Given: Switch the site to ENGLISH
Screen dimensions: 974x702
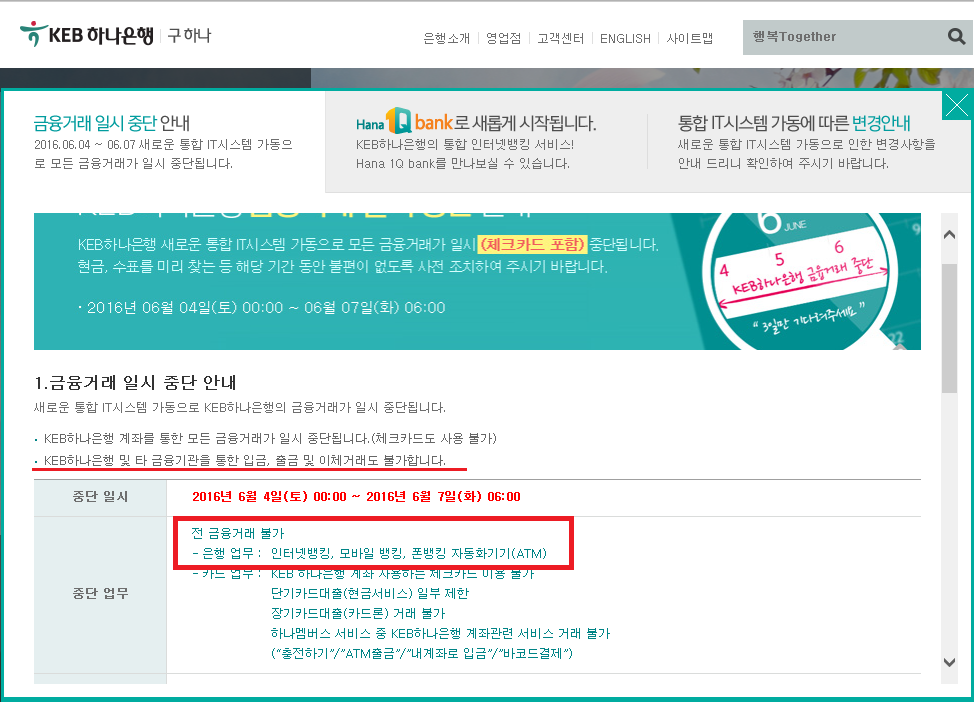Looking at the screenshot, I should tap(625, 39).
